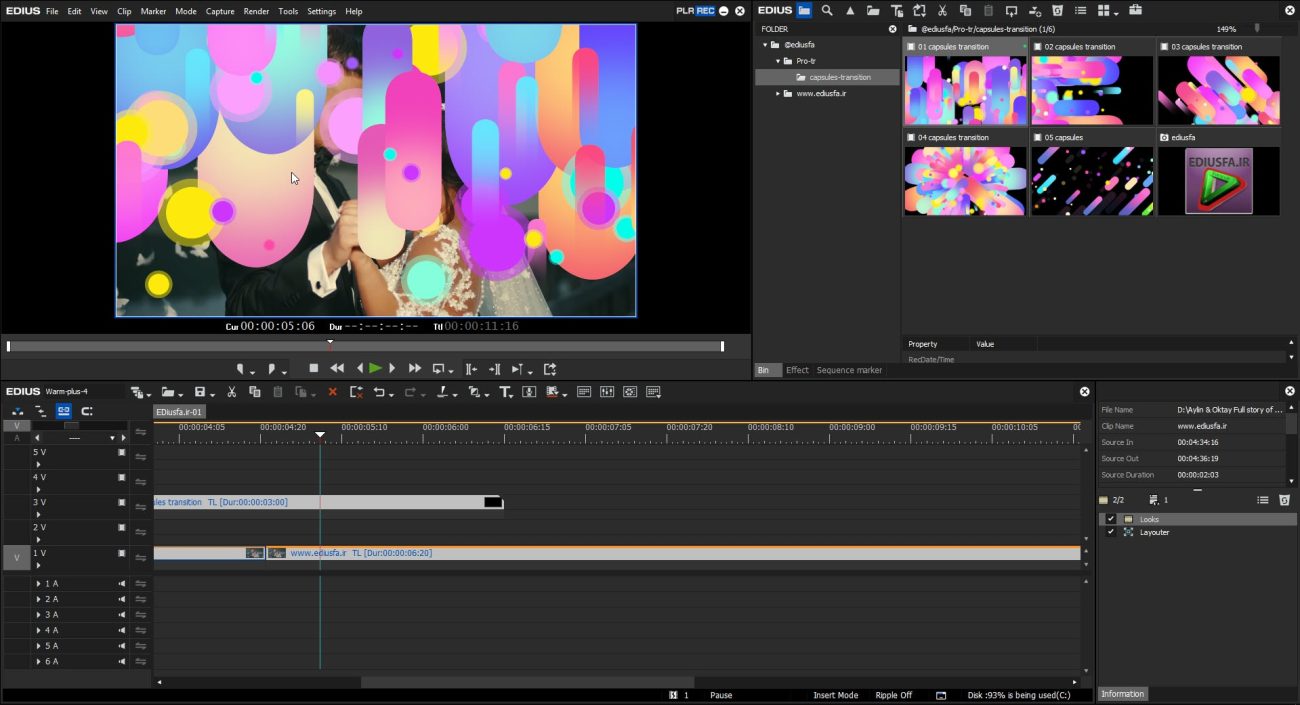Click the Save Project icon in timeline toolbar
The width and height of the screenshot is (1300, 705).
pos(199,392)
